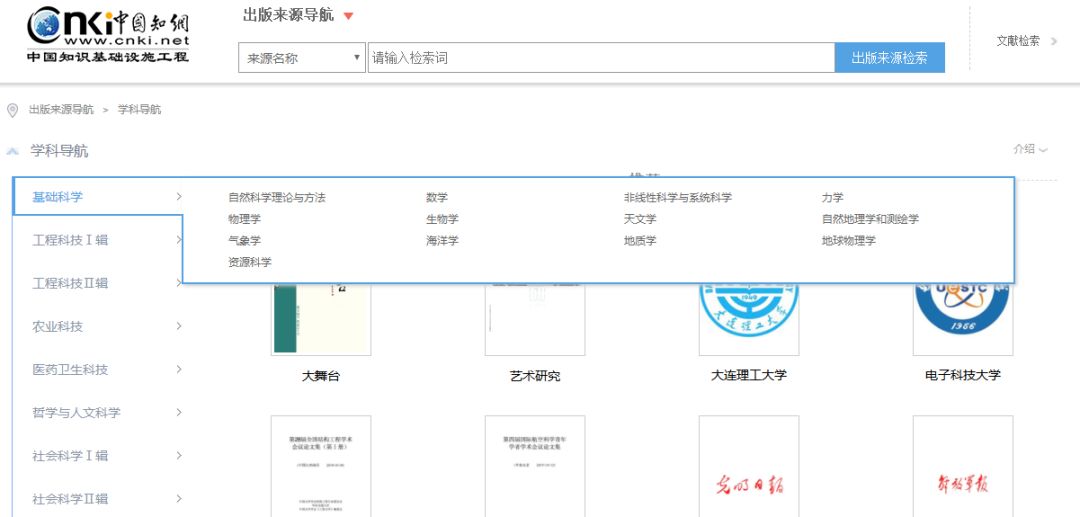Open the 光明日报 newspaper thumbnail
This screenshot has height=517, width=1080.
tap(749, 466)
